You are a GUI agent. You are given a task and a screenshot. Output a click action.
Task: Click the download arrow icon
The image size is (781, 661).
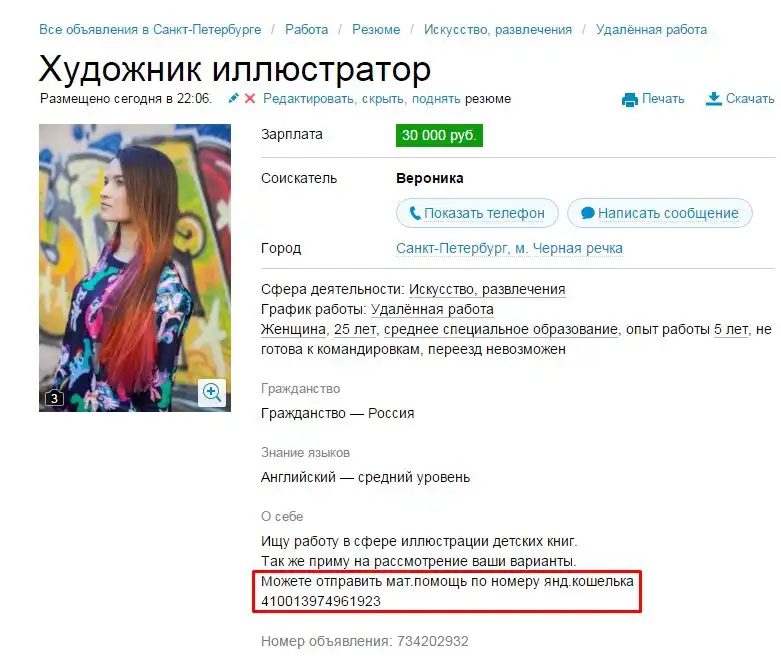click(x=713, y=99)
